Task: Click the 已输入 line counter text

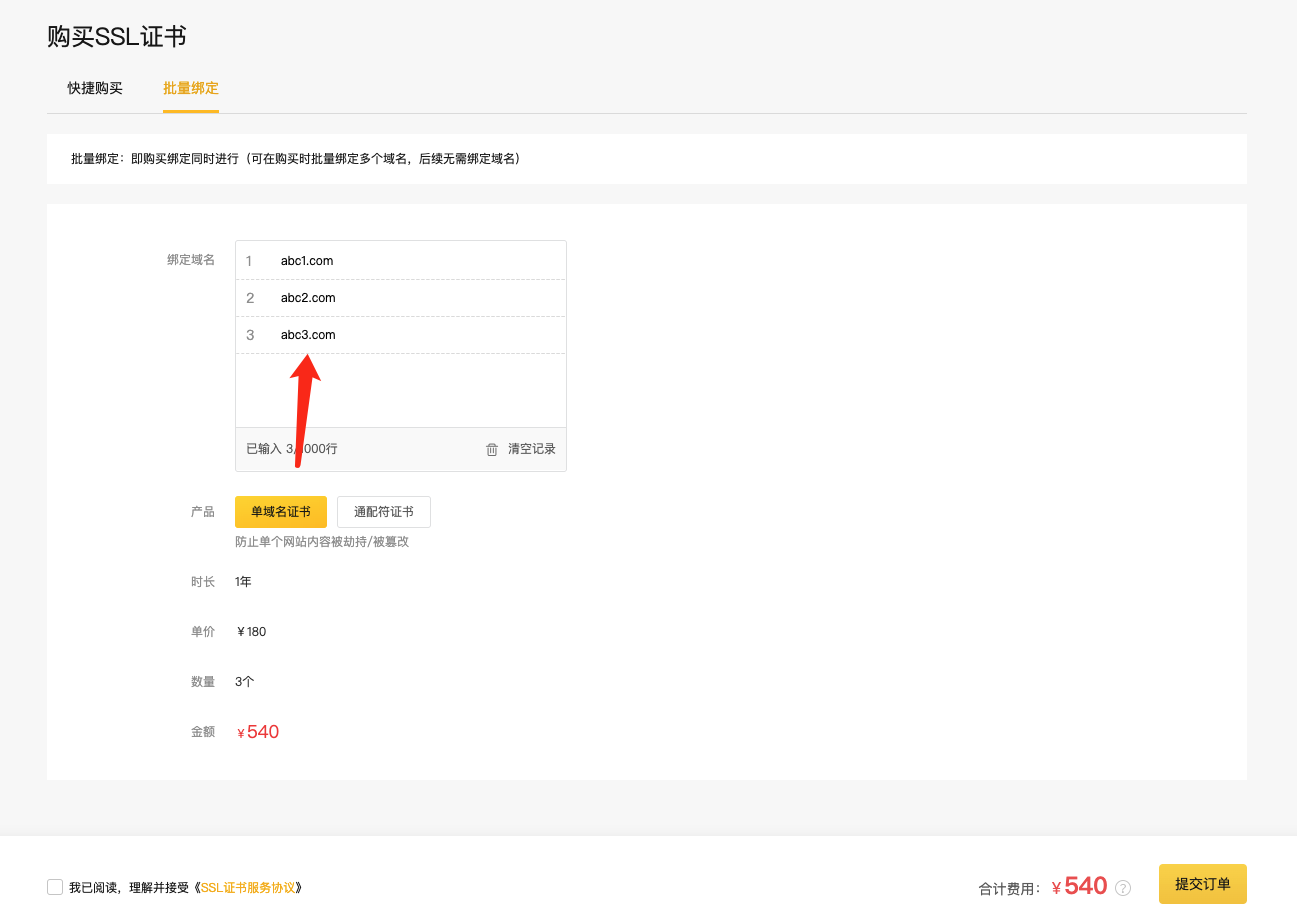Action: pos(292,449)
